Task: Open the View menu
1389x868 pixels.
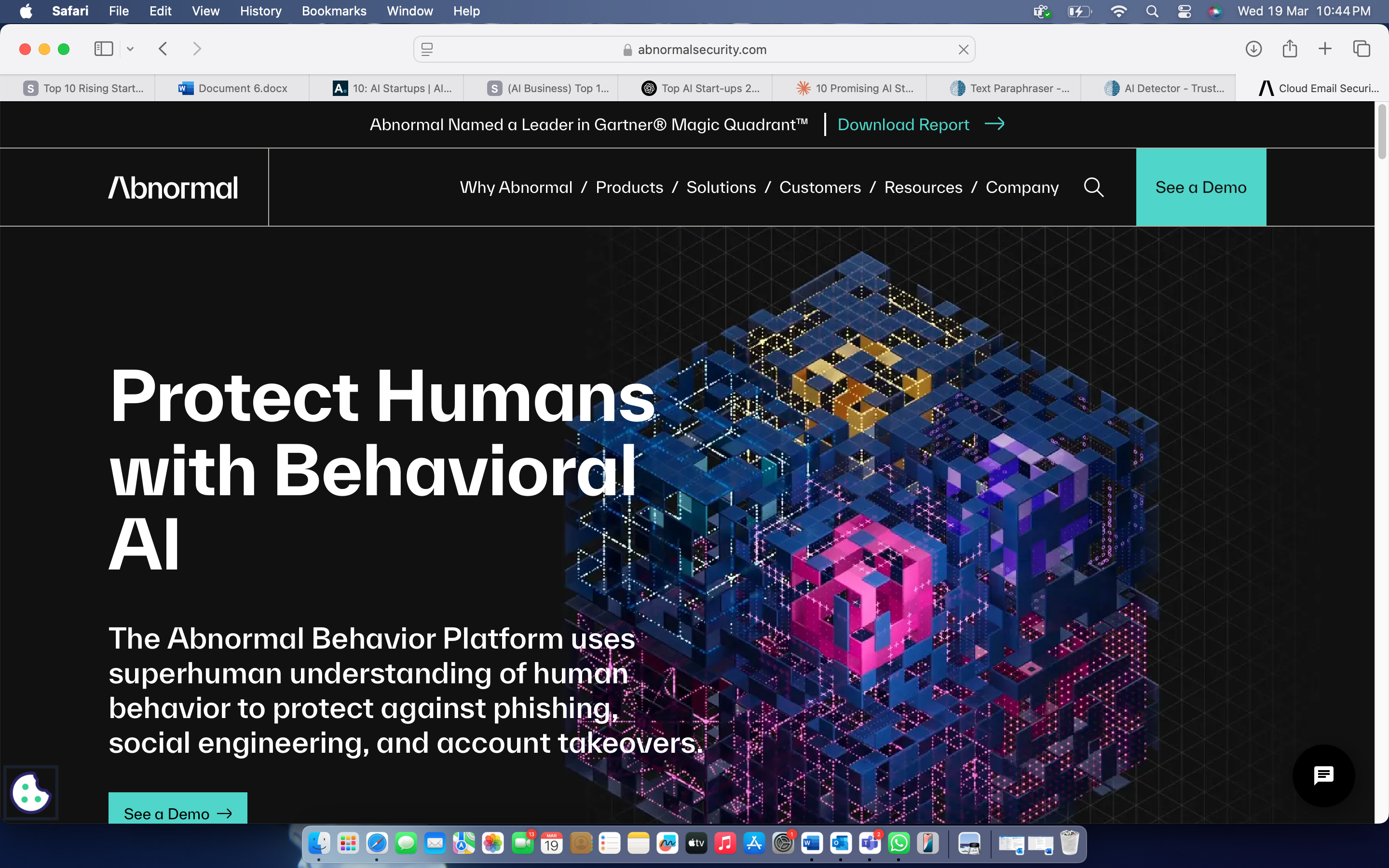Action: coord(205,11)
